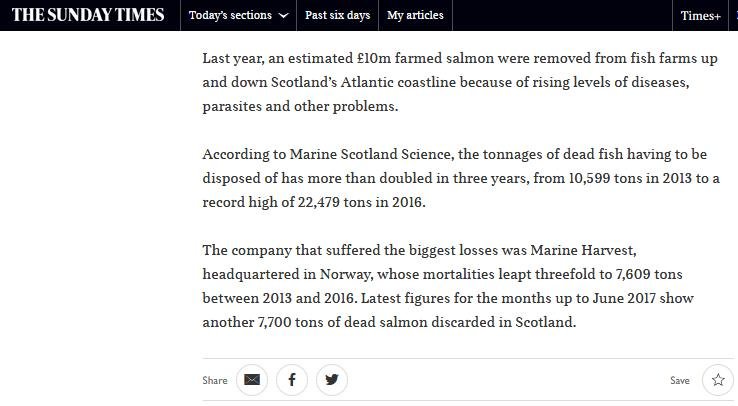Viewport: 738px width, 406px height.
Task: Expand the chevron beside Today's sections
Action: pos(284,16)
